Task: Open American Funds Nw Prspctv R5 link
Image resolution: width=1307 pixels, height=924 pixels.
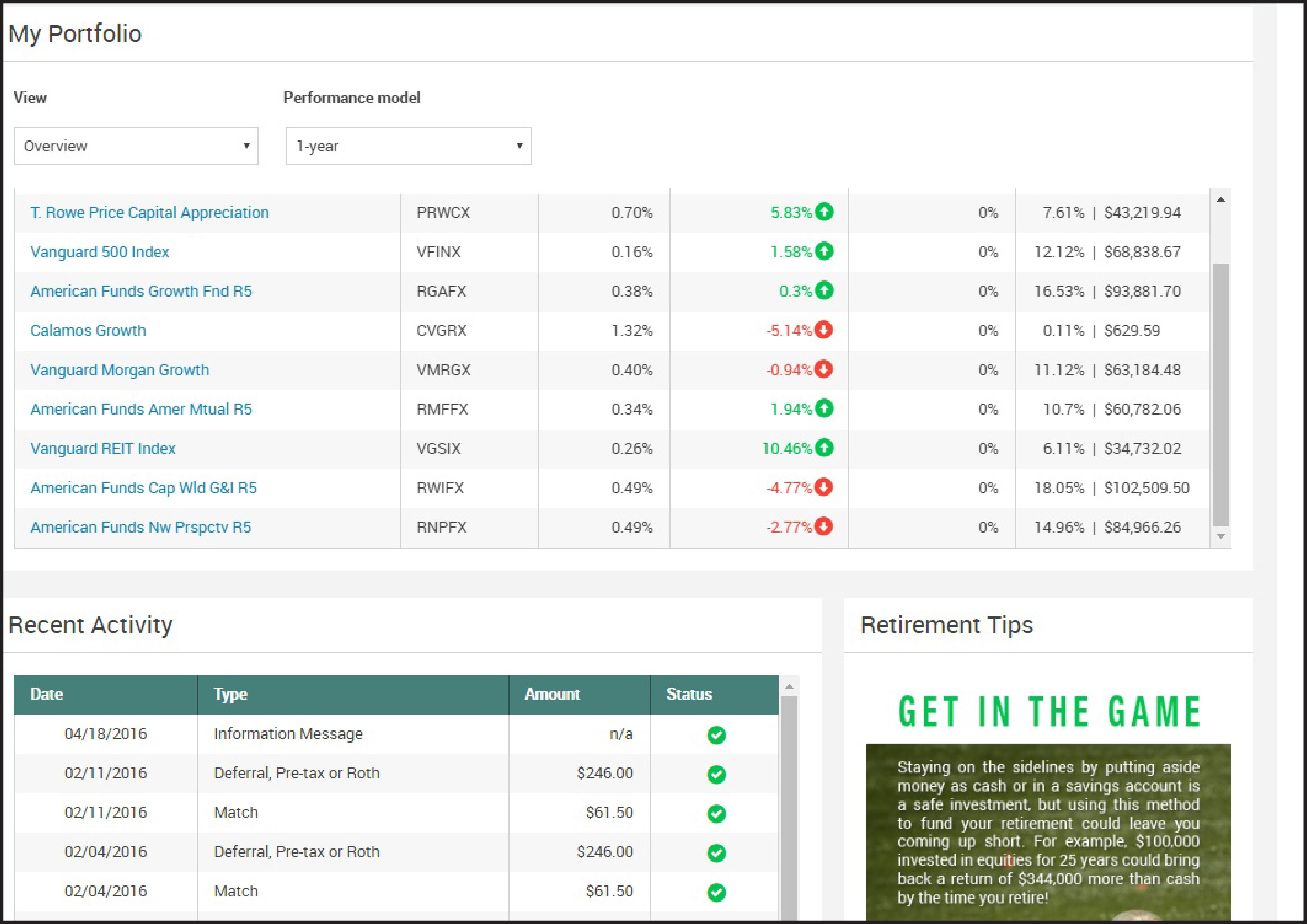Action: coord(140,527)
